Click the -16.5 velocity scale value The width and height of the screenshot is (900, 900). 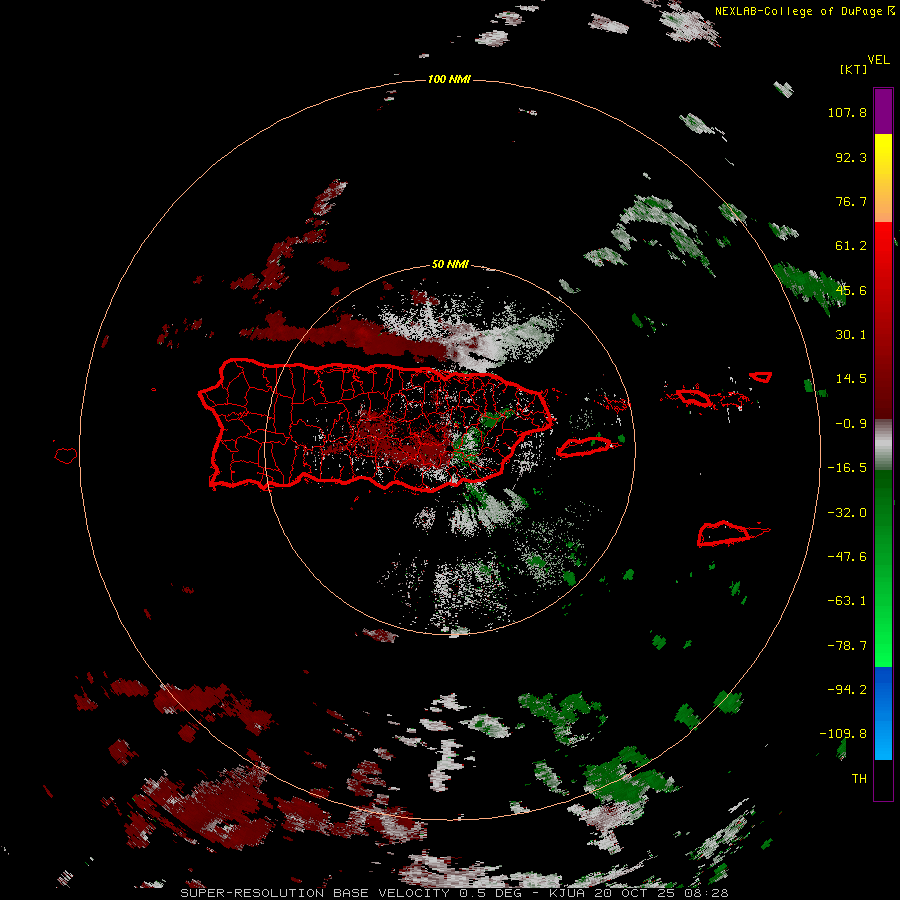(x=847, y=468)
